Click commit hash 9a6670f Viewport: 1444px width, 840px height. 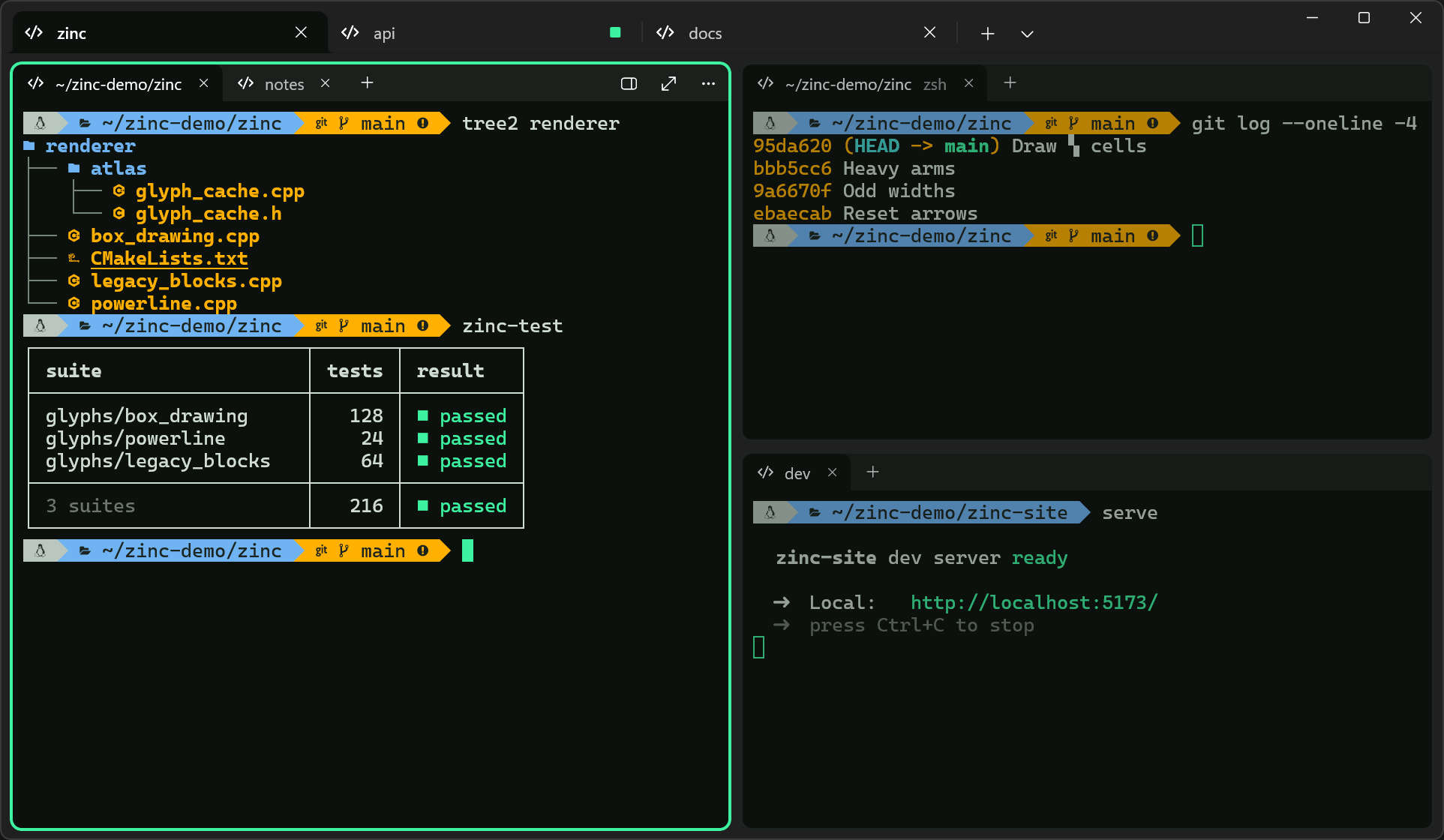coord(792,190)
